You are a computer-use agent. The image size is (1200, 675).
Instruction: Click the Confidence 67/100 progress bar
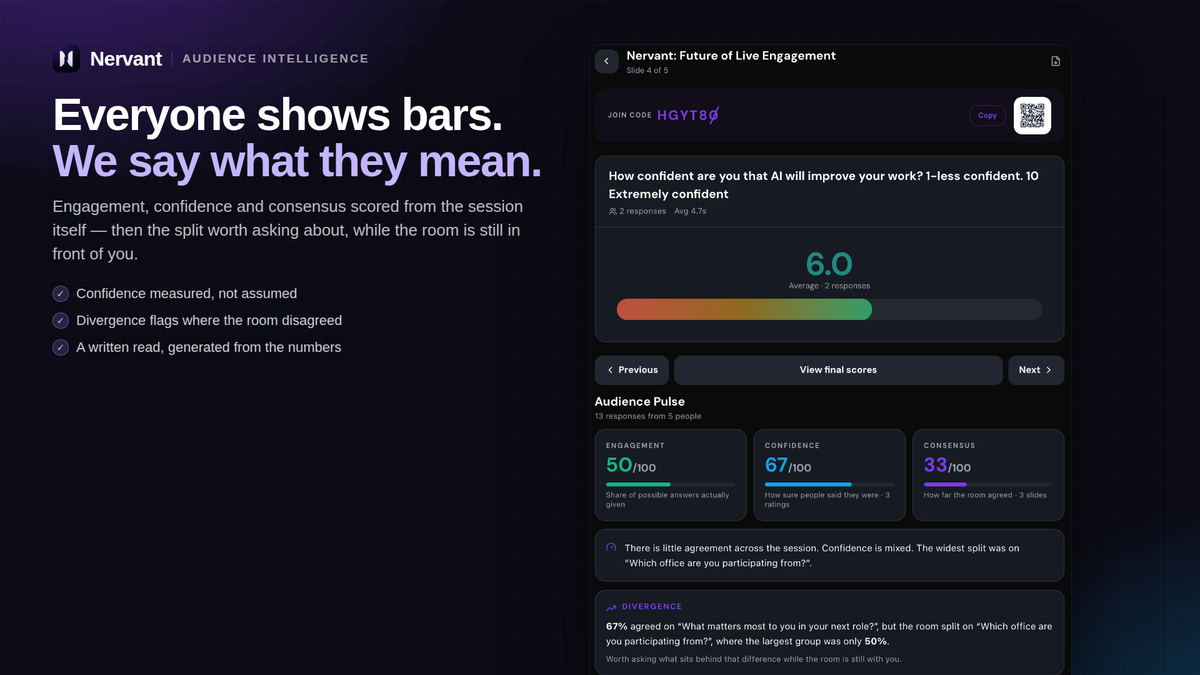tap(829, 484)
